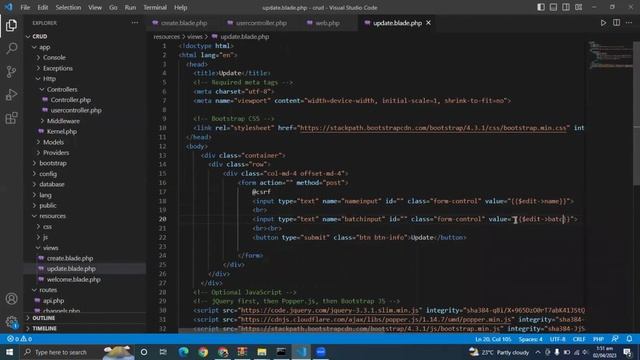
Task: Open notifications bell in status bar
Action: [629, 339]
